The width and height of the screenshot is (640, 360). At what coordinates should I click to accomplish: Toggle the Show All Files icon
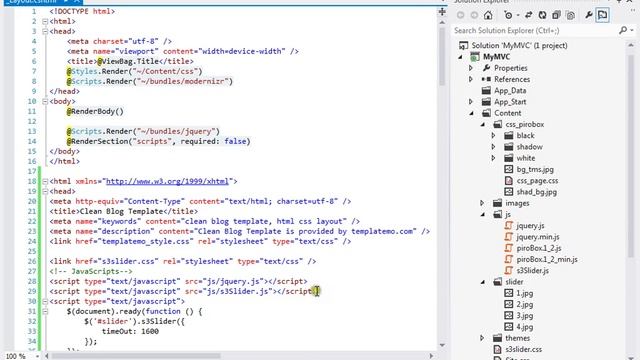571,16
